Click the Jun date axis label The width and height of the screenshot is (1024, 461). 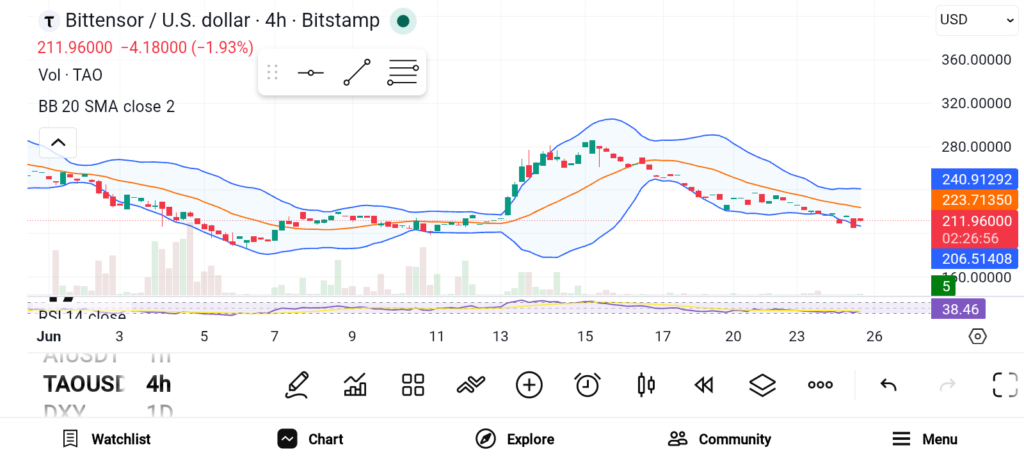point(48,336)
